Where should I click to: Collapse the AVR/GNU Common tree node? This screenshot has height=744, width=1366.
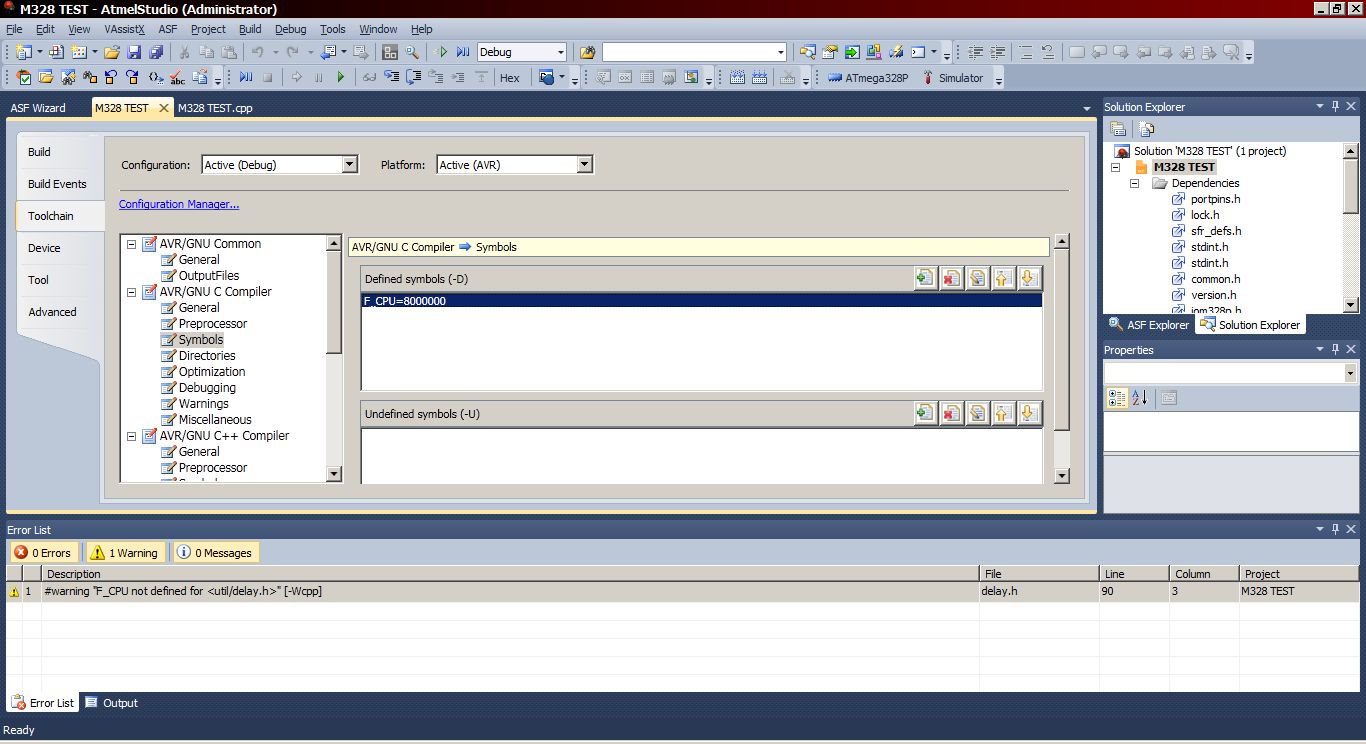coord(131,244)
